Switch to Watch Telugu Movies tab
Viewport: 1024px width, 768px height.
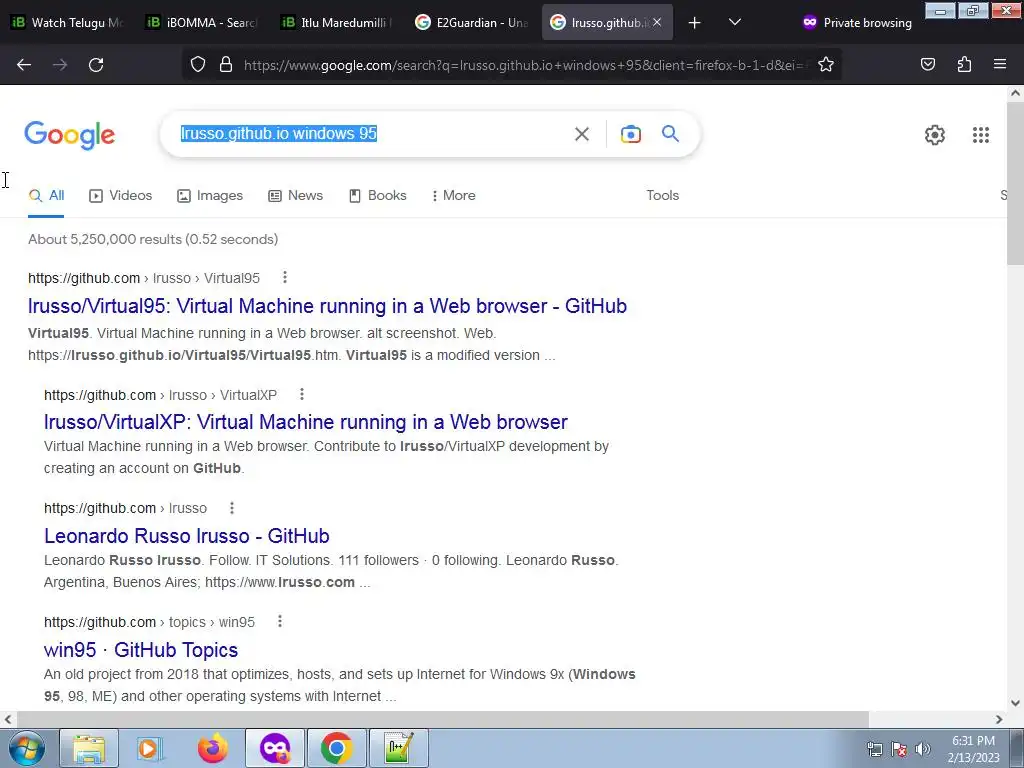[68, 22]
